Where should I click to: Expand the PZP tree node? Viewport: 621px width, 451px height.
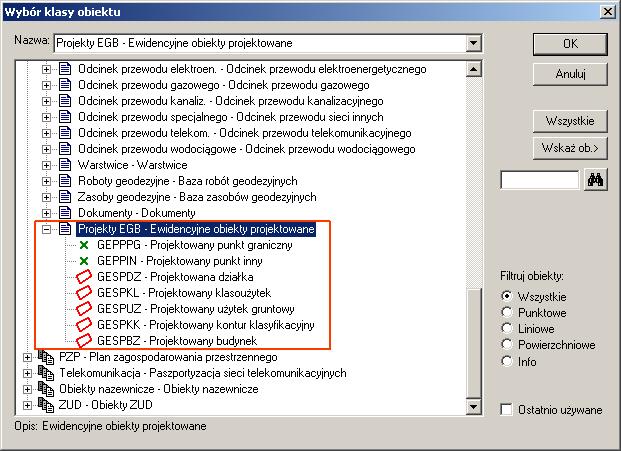click(x=27, y=357)
